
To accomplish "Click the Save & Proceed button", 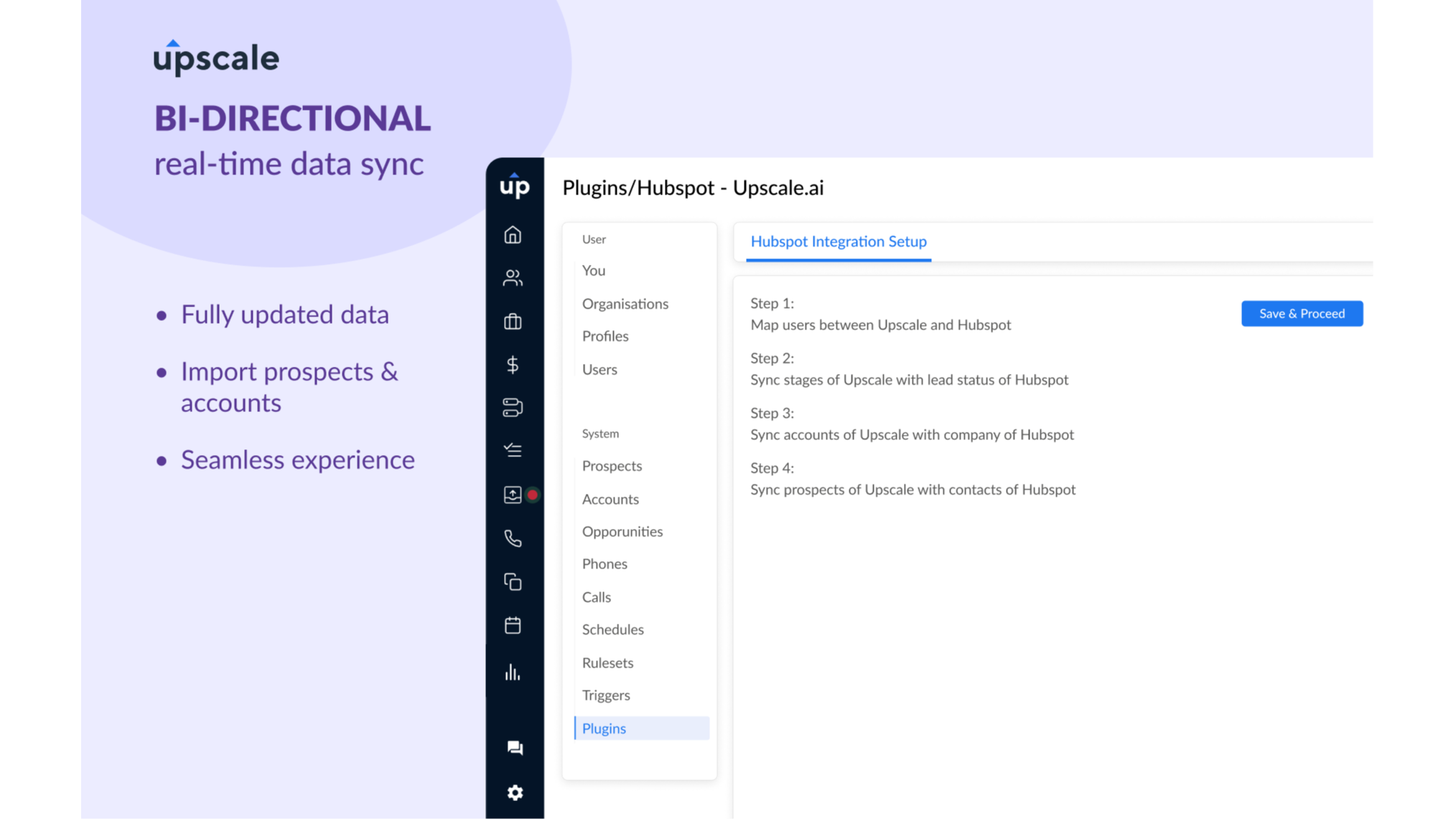I will click(1302, 313).
